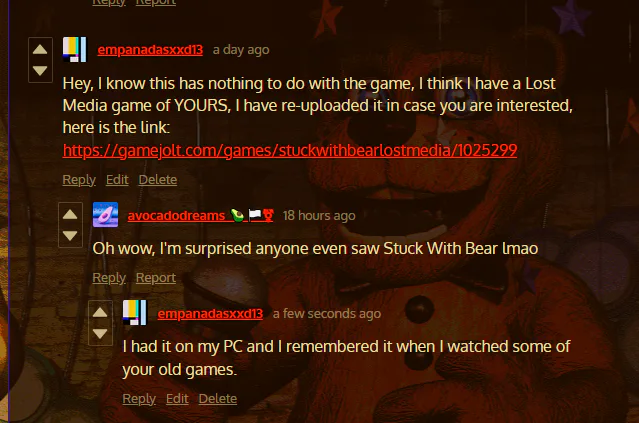
Task: Delete the Lost Media comment
Action: pyautogui.click(x=158, y=179)
